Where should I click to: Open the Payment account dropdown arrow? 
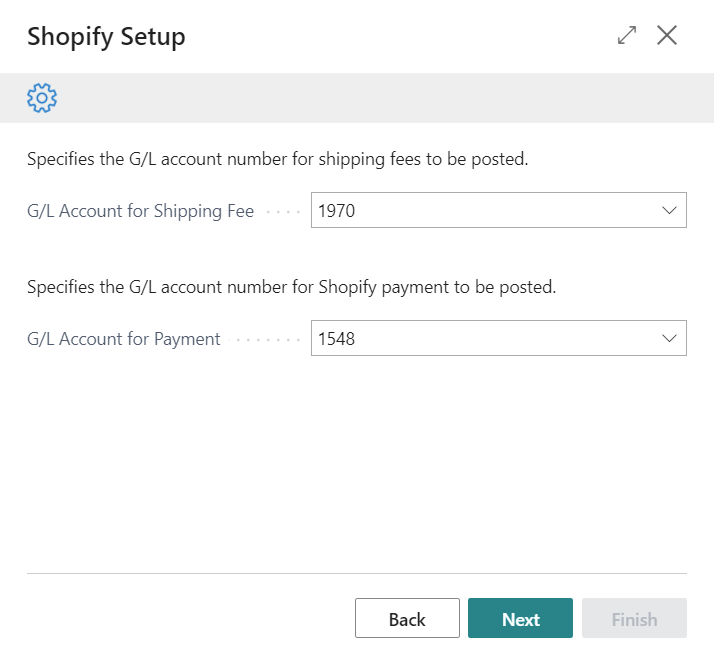pyautogui.click(x=669, y=339)
